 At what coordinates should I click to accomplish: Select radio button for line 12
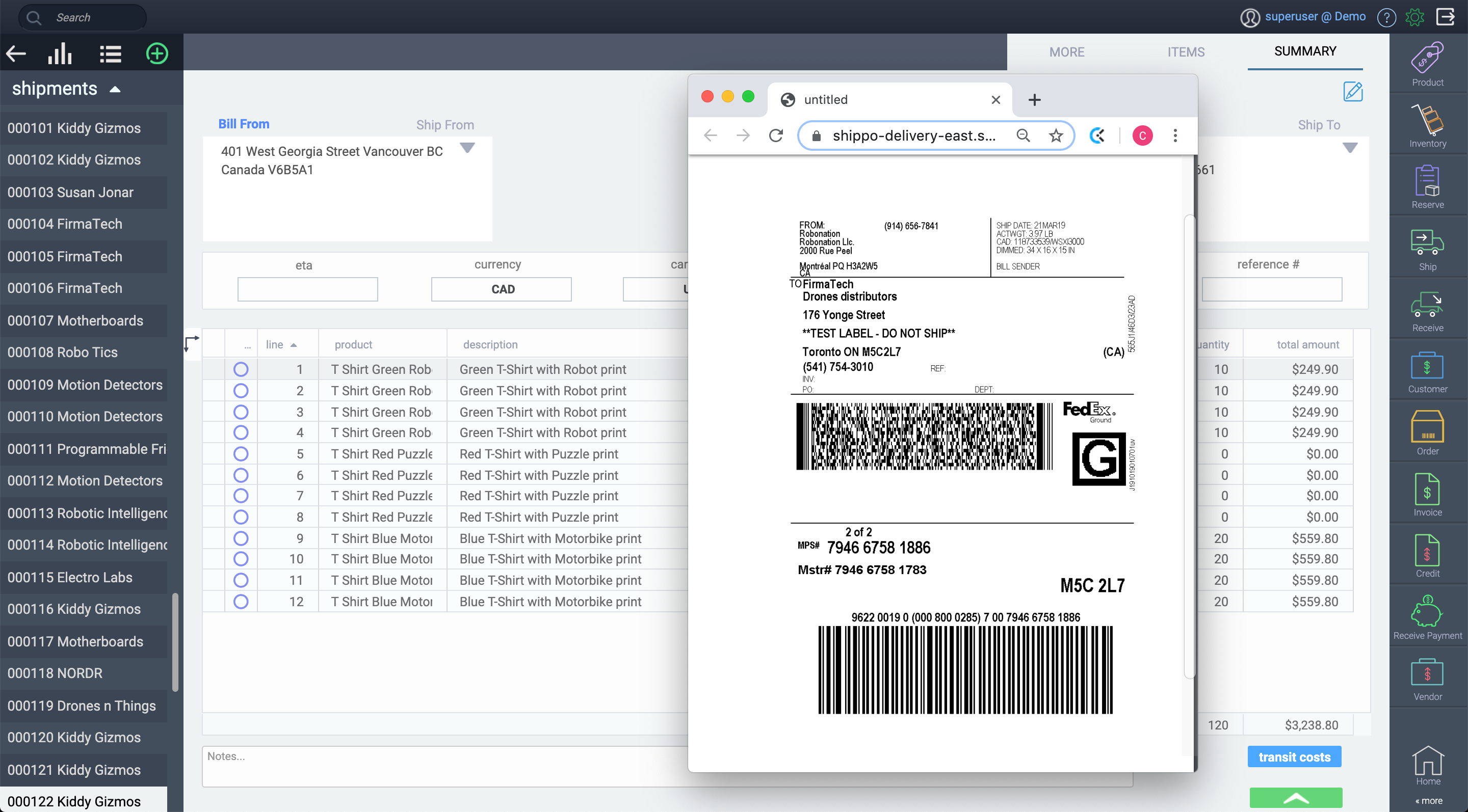241,602
